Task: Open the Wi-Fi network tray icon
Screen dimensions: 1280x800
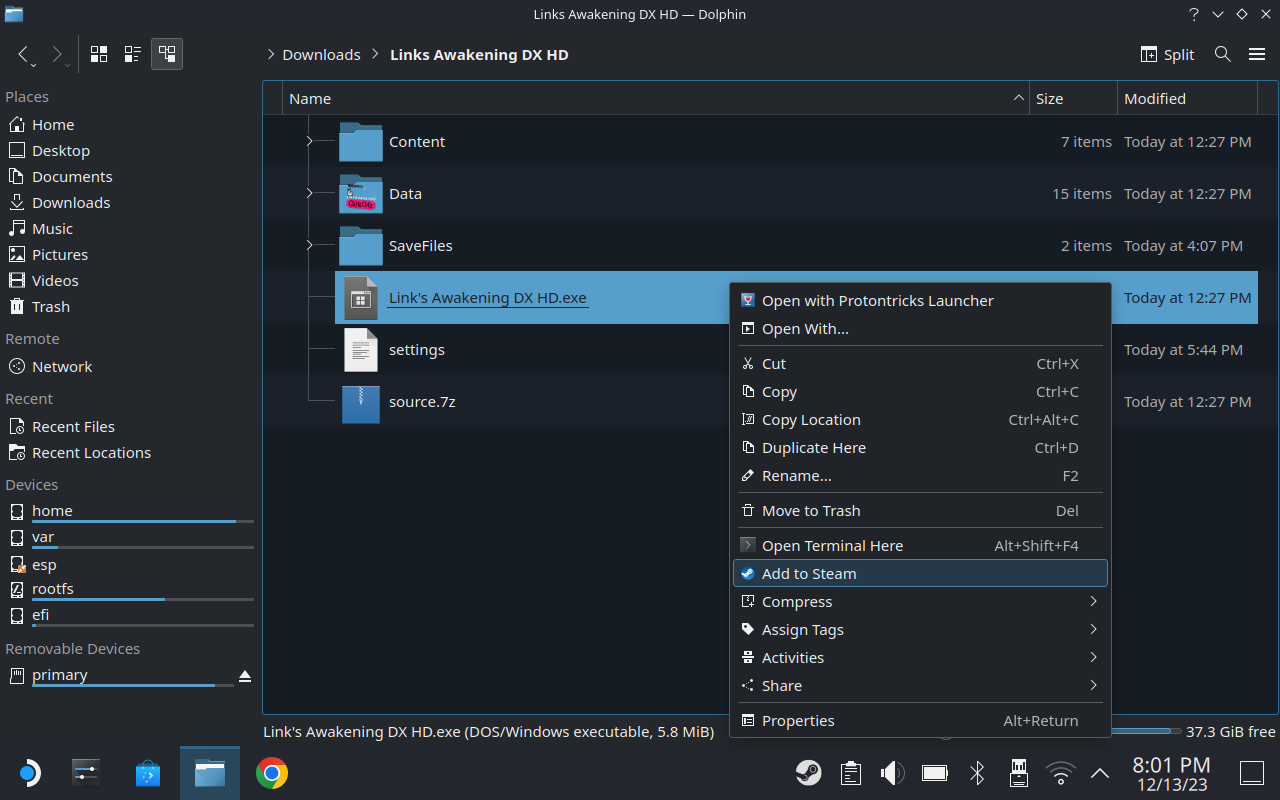Action: [x=1060, y=773]
